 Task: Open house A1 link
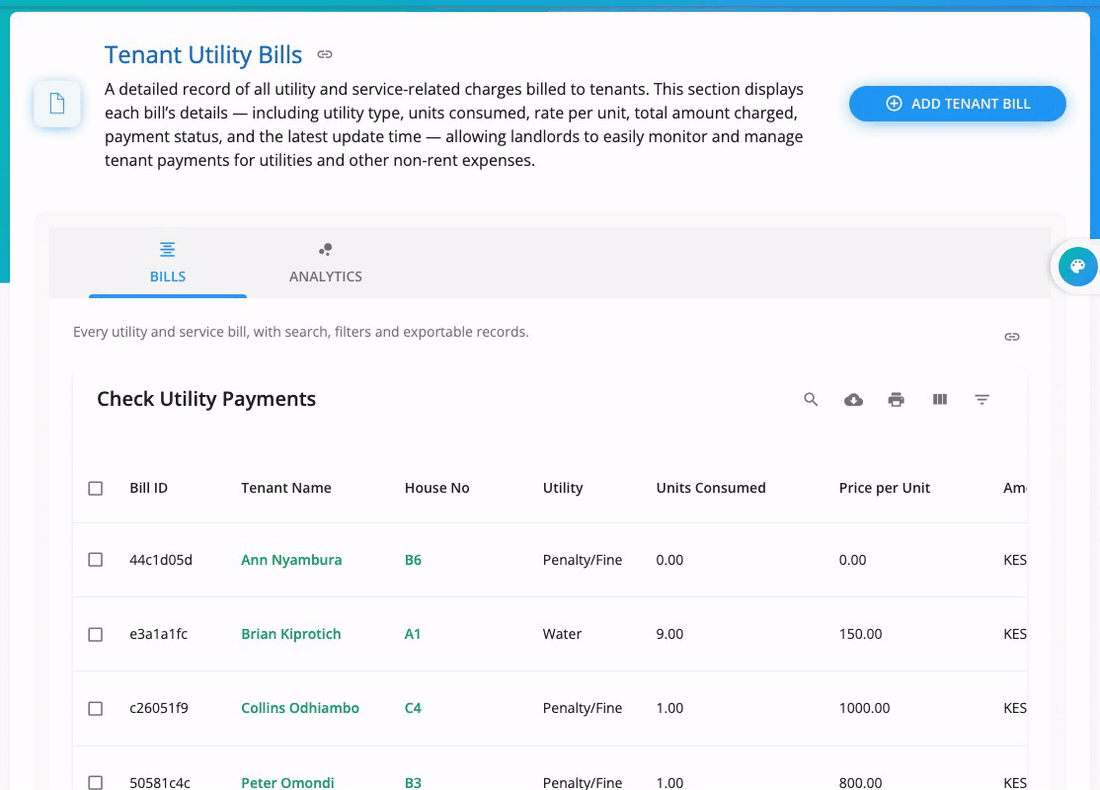[412, 634]
